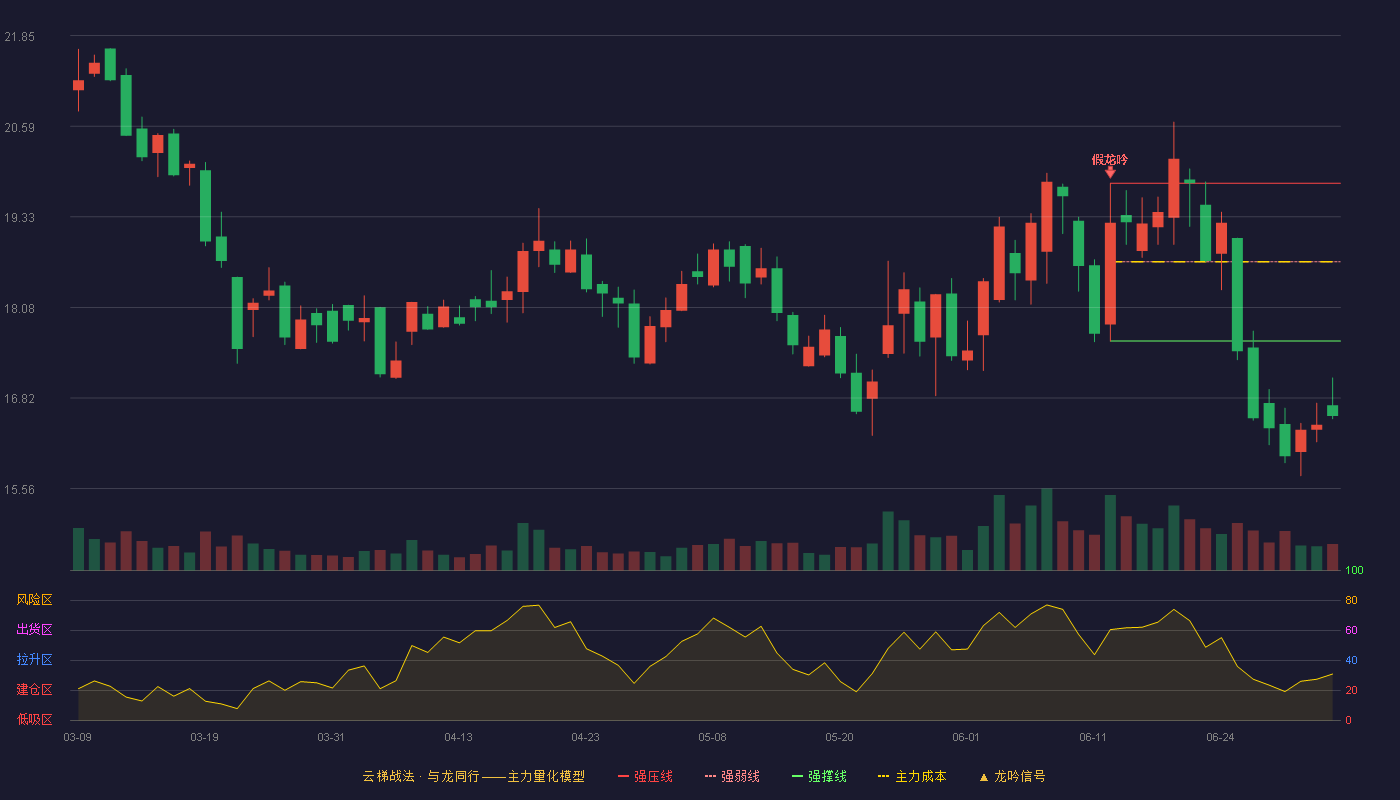Click the last green candlestick on the chart

(1332, 410)
